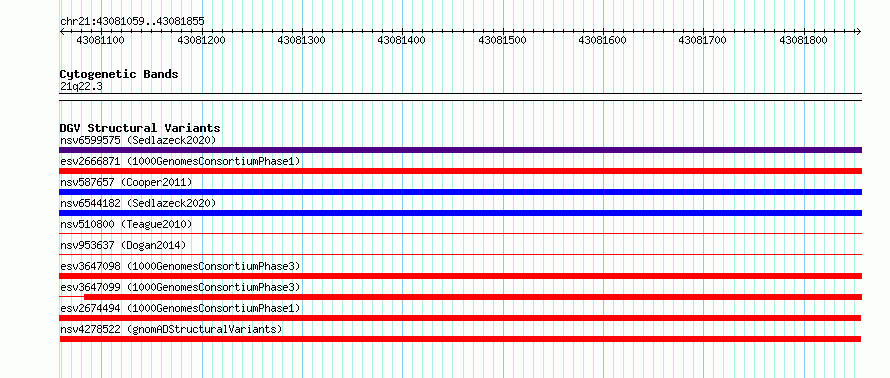This screenshot has width=890, height=378.
Task: Click nsv4278522 (gnomADStructuralVariants) label
Action: 171,329
